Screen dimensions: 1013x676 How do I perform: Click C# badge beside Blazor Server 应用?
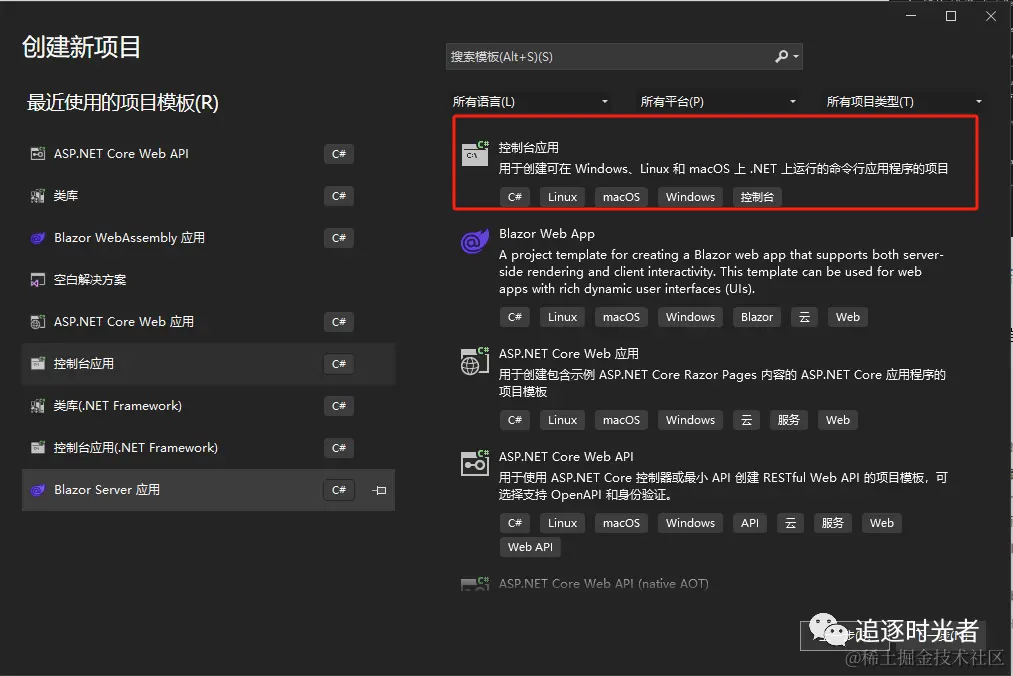[x=339, y=490]
